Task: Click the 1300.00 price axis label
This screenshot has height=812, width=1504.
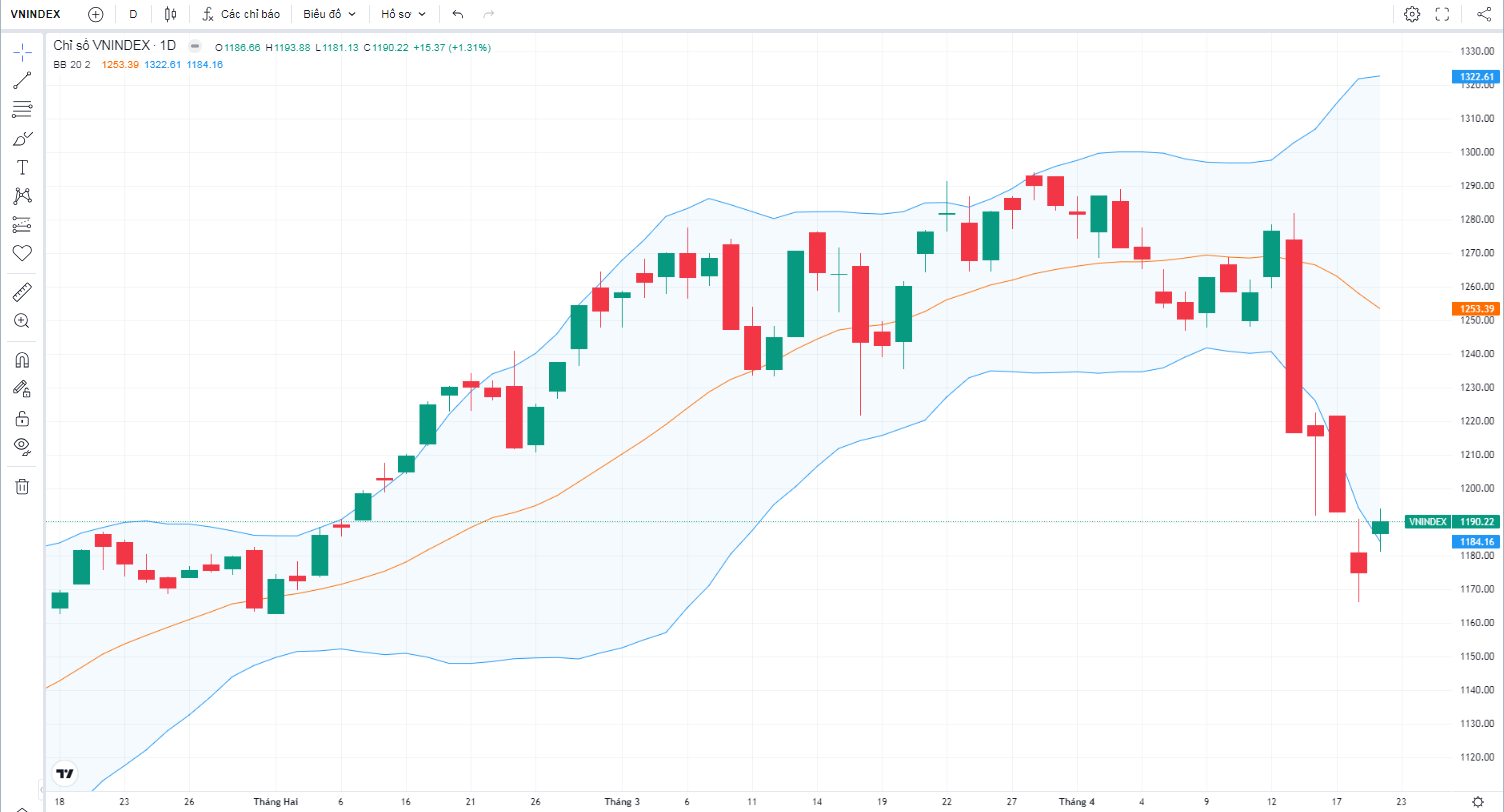Action: pyautogui.click(x=1476, y=152)
